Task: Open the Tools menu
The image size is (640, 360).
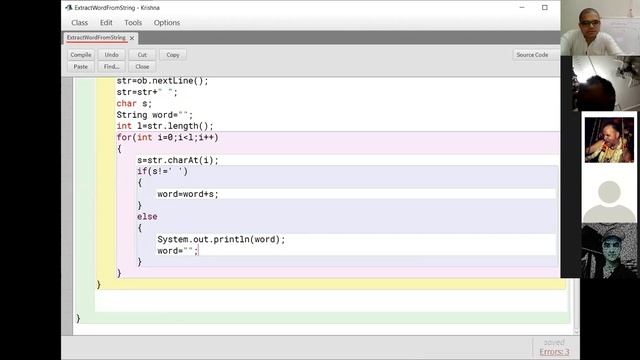Action: coord(133,23)
